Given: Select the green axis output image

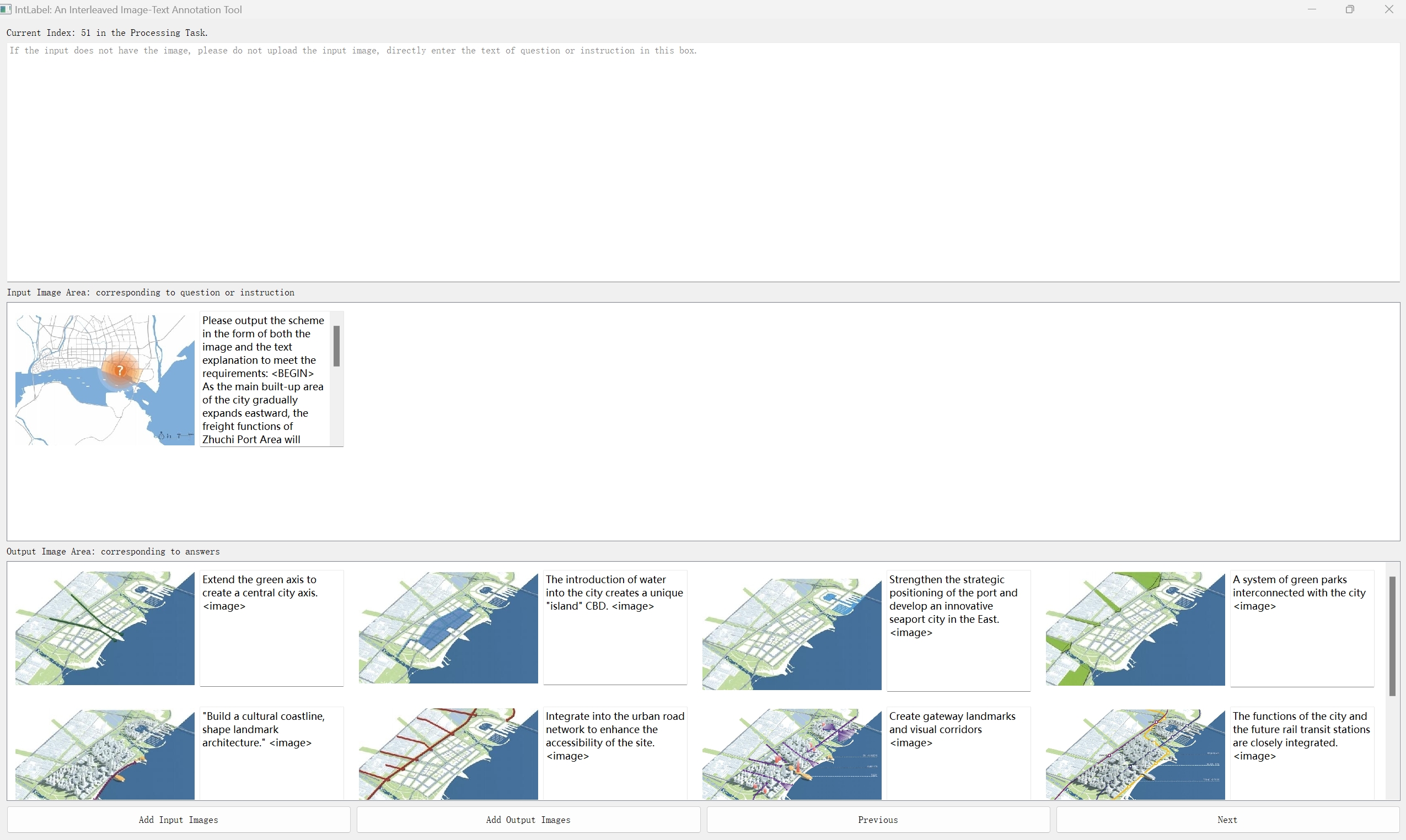Looking at the screenshot, I should point(105,628).
